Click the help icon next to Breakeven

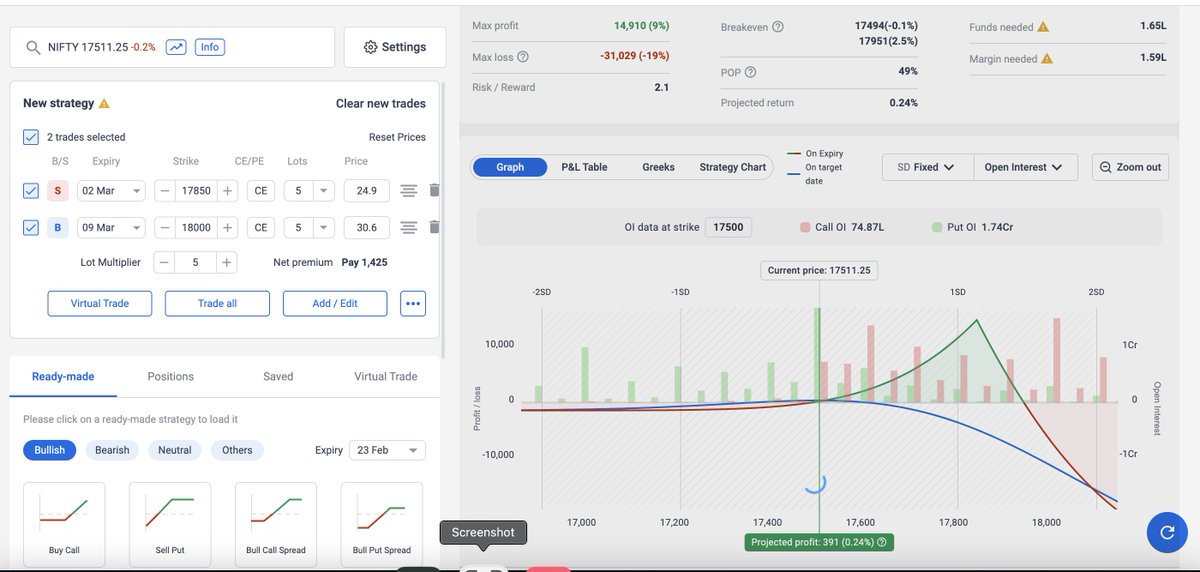click(778, 27)
